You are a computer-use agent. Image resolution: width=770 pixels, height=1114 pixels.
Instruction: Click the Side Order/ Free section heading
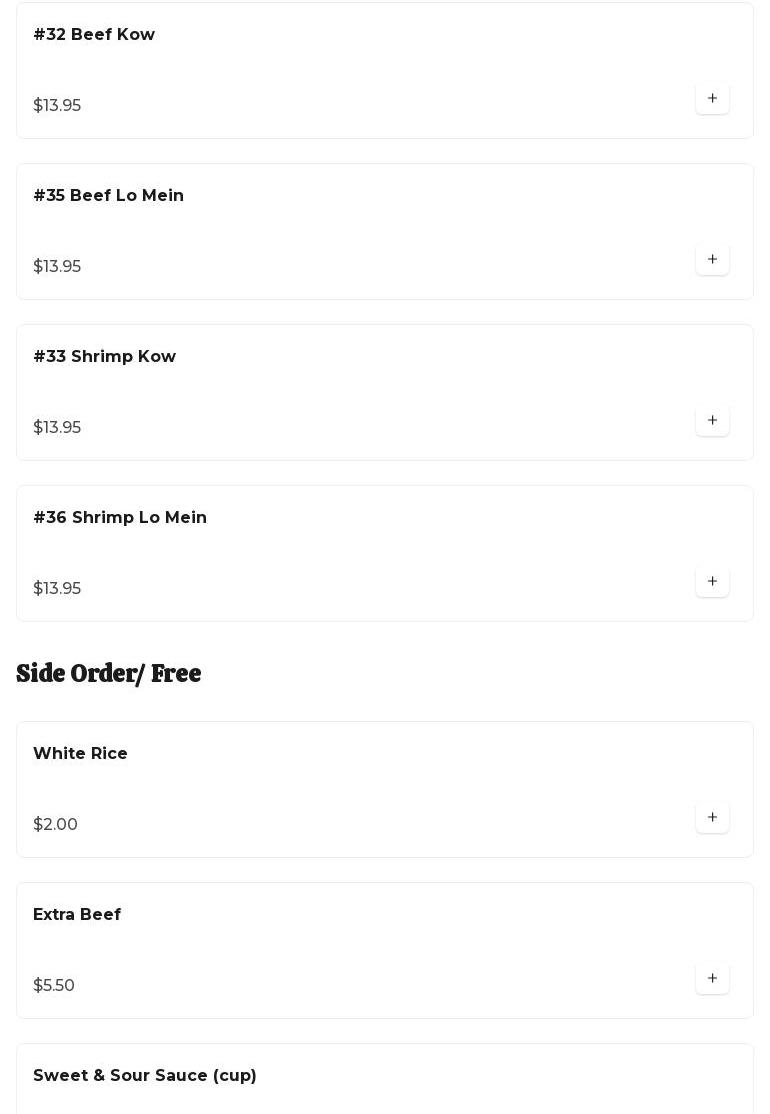coord(108,674)
